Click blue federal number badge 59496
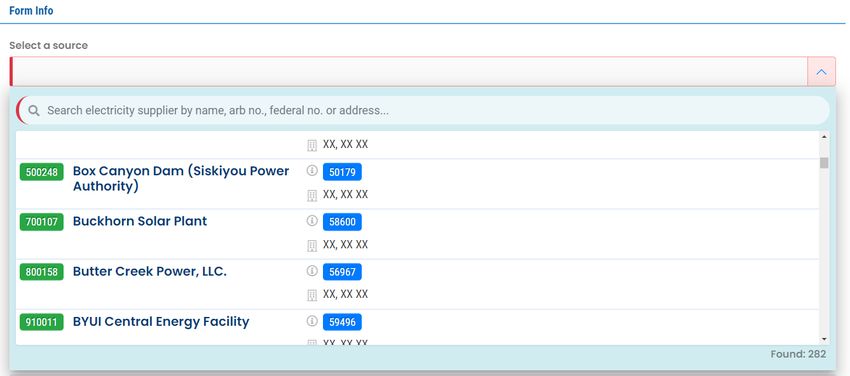The height and width of the screenshot is (376, 850). pyautogui.click(x=342, y=322)
